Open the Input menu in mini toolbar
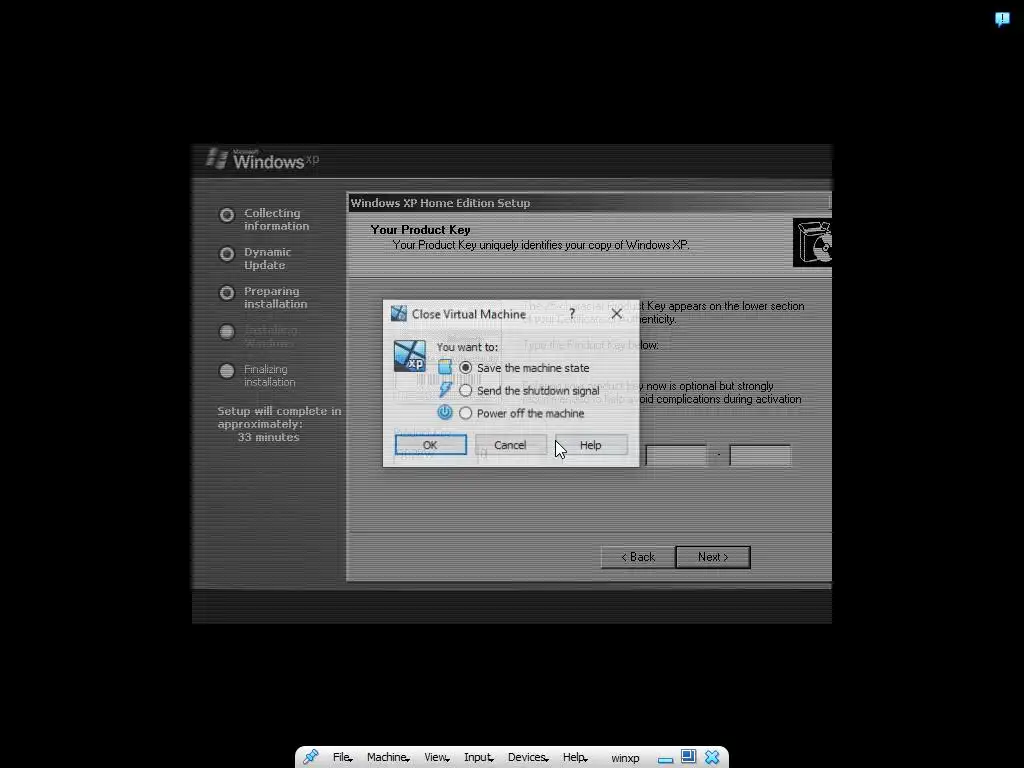This screenshot has height=768, width=1024. [478, 757]
